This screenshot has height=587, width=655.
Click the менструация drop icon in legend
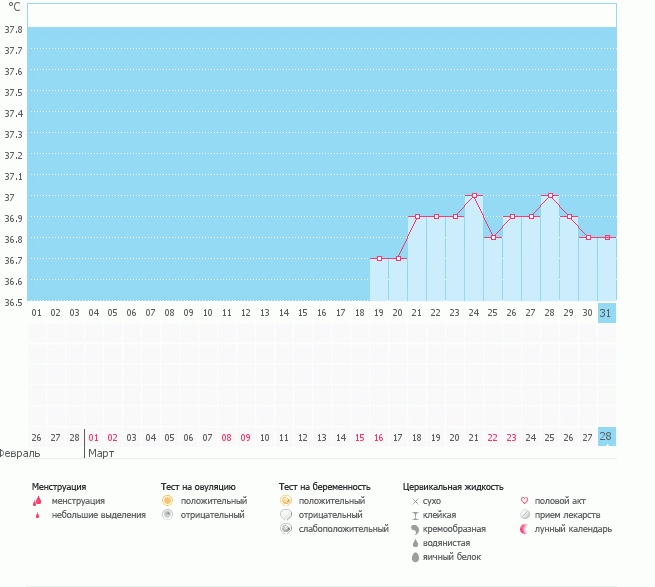[37, 501]
